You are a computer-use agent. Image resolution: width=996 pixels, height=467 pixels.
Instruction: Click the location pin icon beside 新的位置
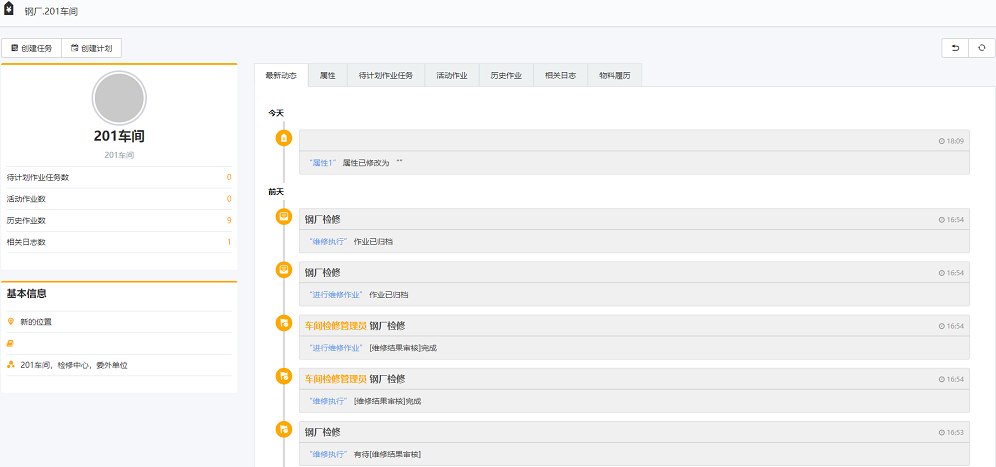point(10,321)
